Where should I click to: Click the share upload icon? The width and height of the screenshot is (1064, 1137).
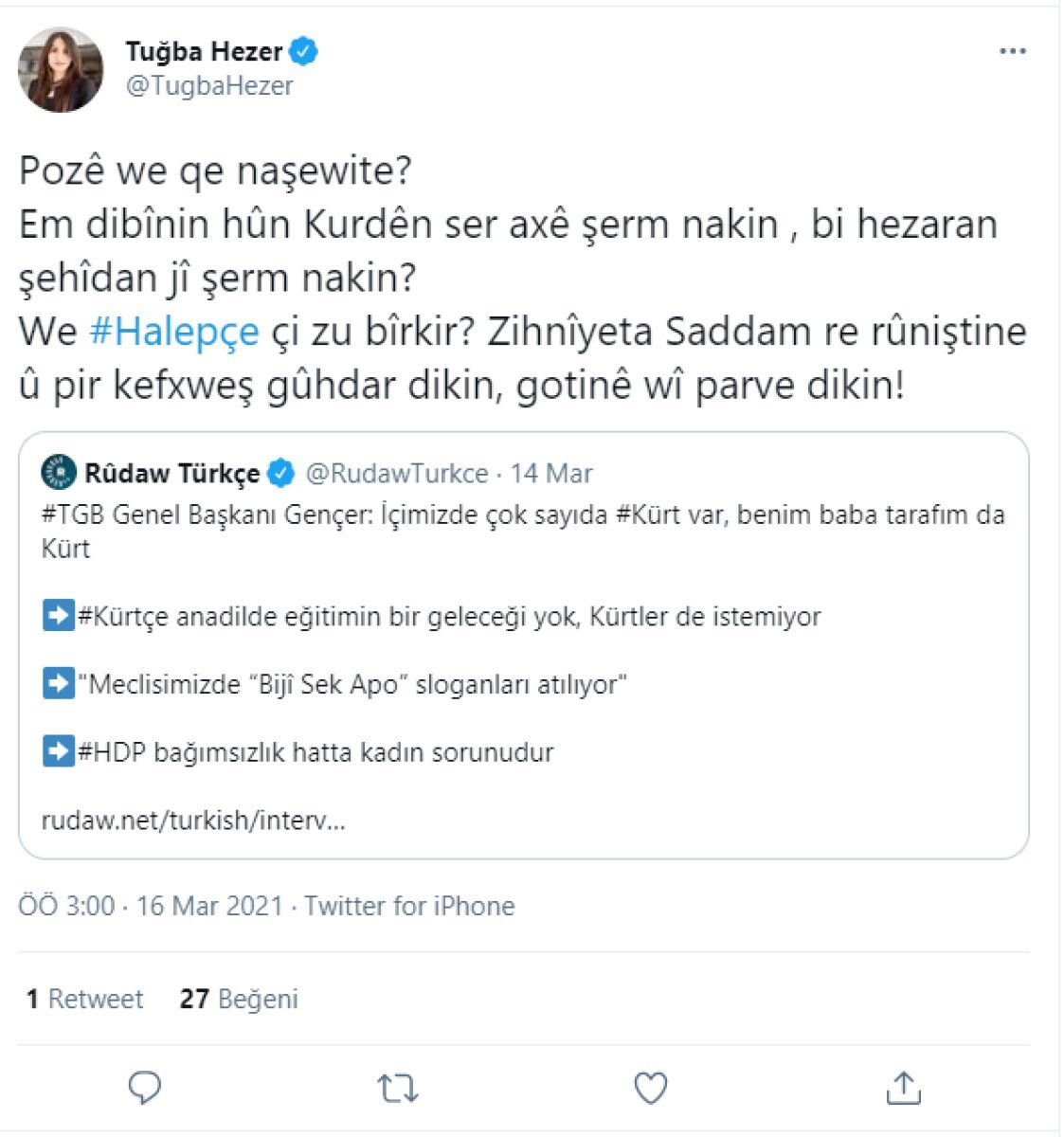[x=903, y=1088]
